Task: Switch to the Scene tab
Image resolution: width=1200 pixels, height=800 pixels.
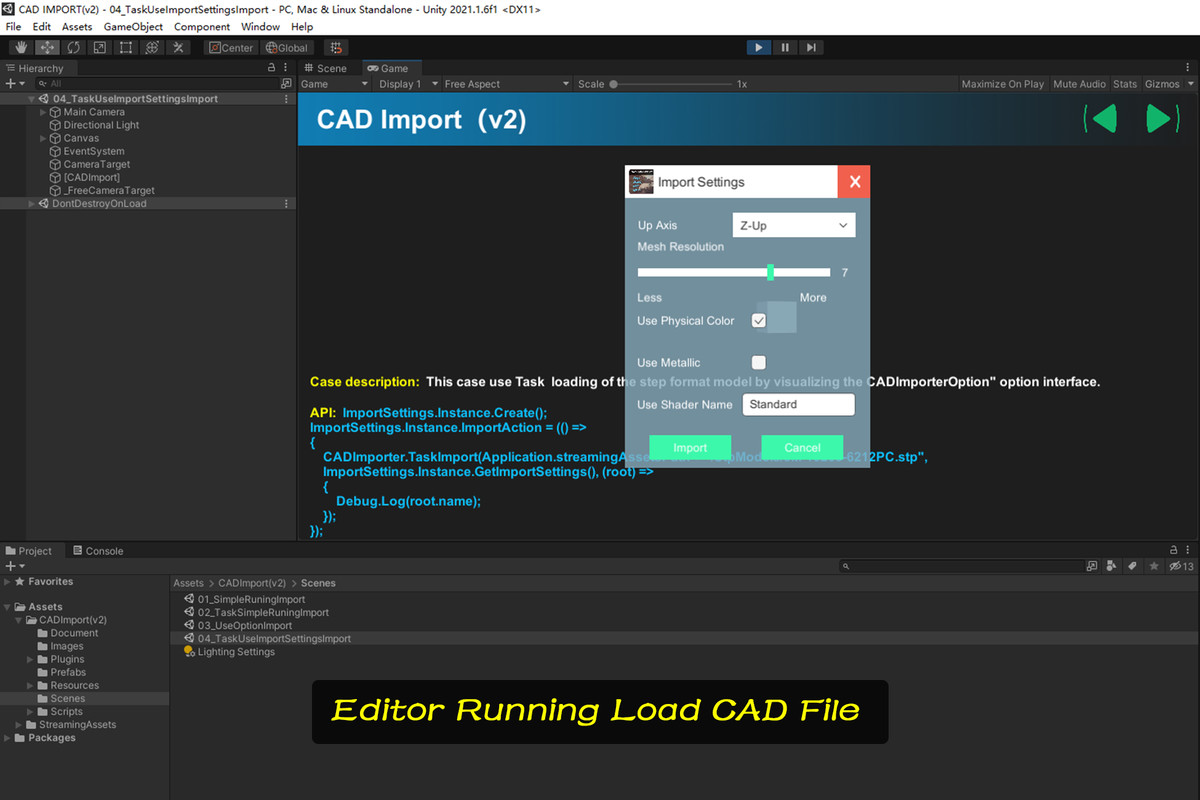Action: [326, 68]
